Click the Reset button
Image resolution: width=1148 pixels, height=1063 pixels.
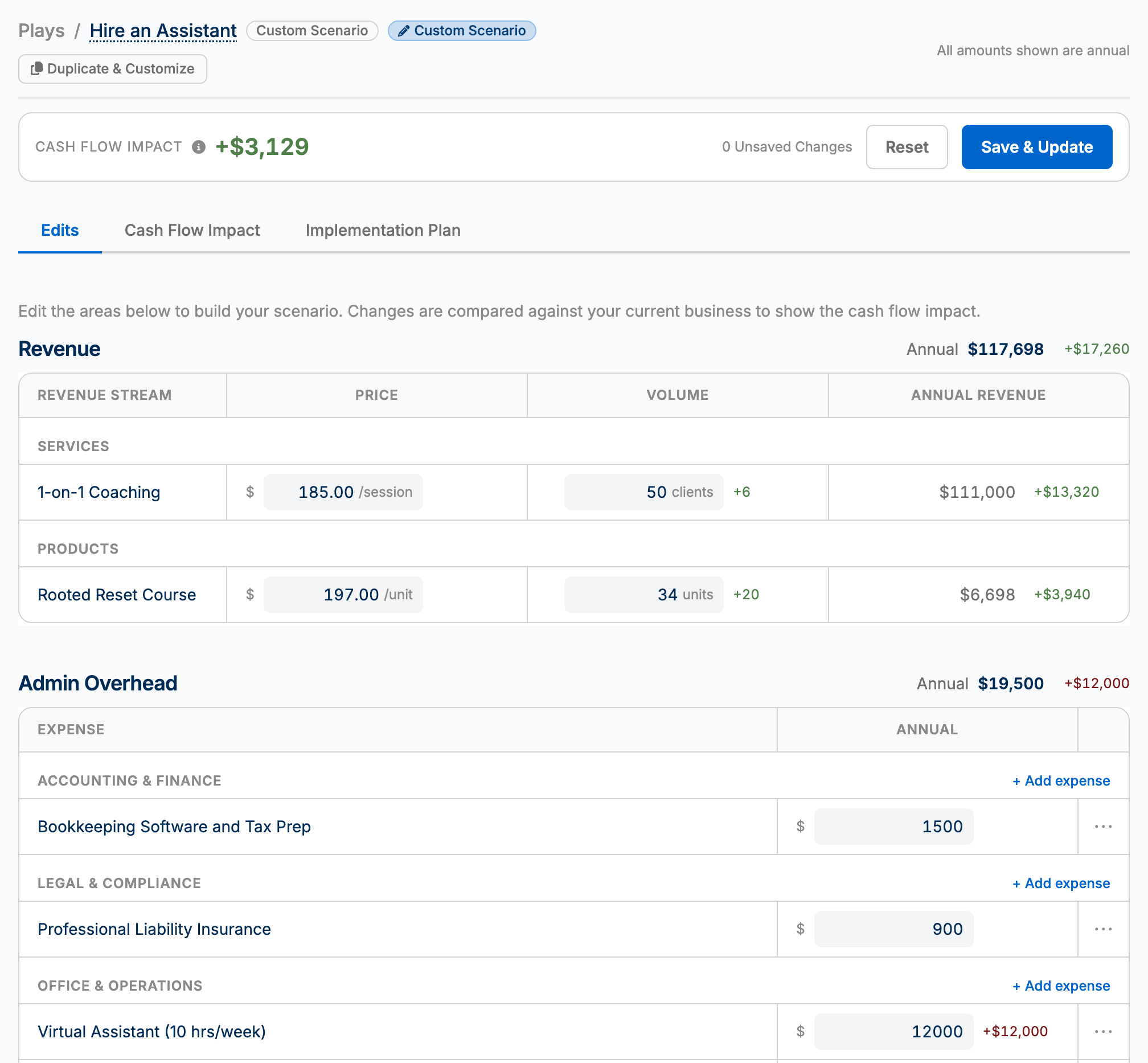click(x=907, y=147)
